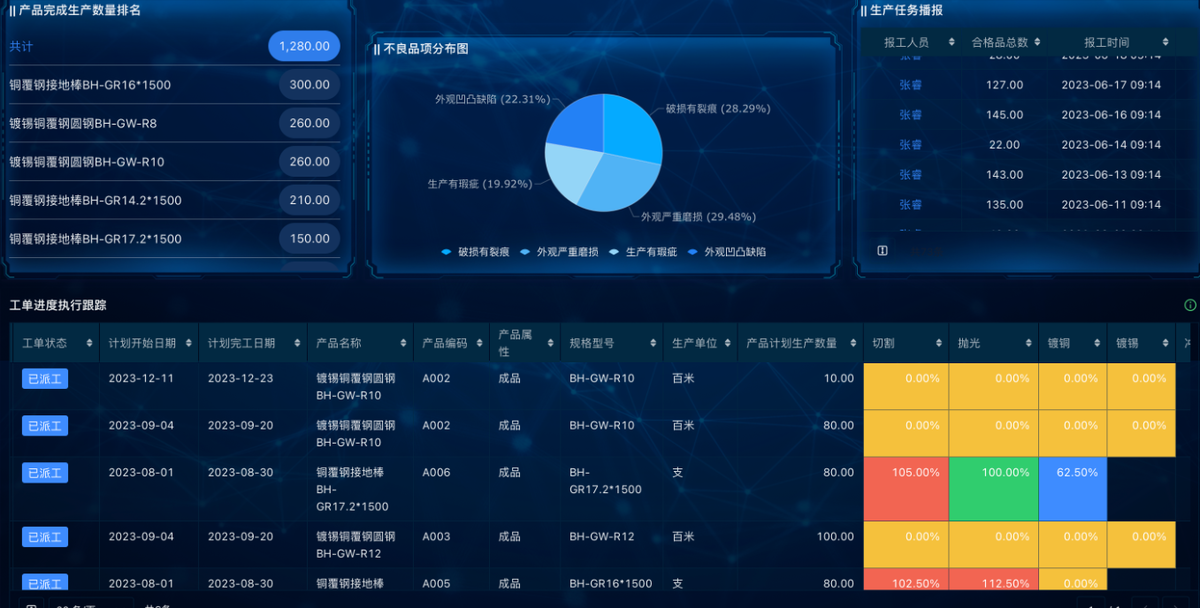Click the red 112.50% 抛光 cell
This screenshot has height=608, width=1200.
[994, 580]
